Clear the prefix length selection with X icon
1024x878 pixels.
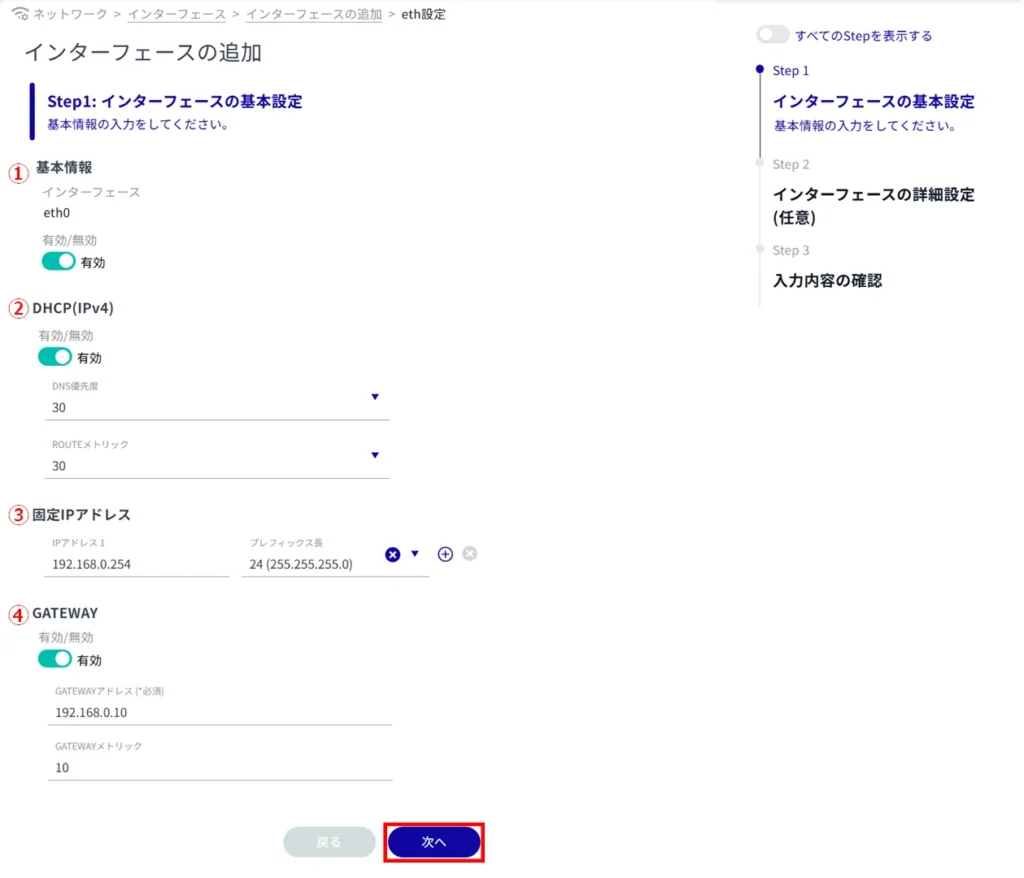pos(393,554)
